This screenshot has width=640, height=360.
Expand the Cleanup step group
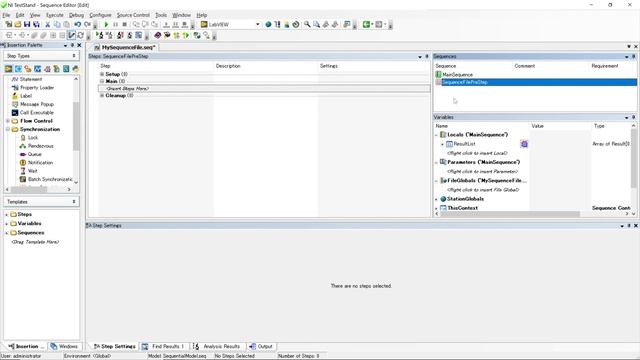(x=102, y=96)
